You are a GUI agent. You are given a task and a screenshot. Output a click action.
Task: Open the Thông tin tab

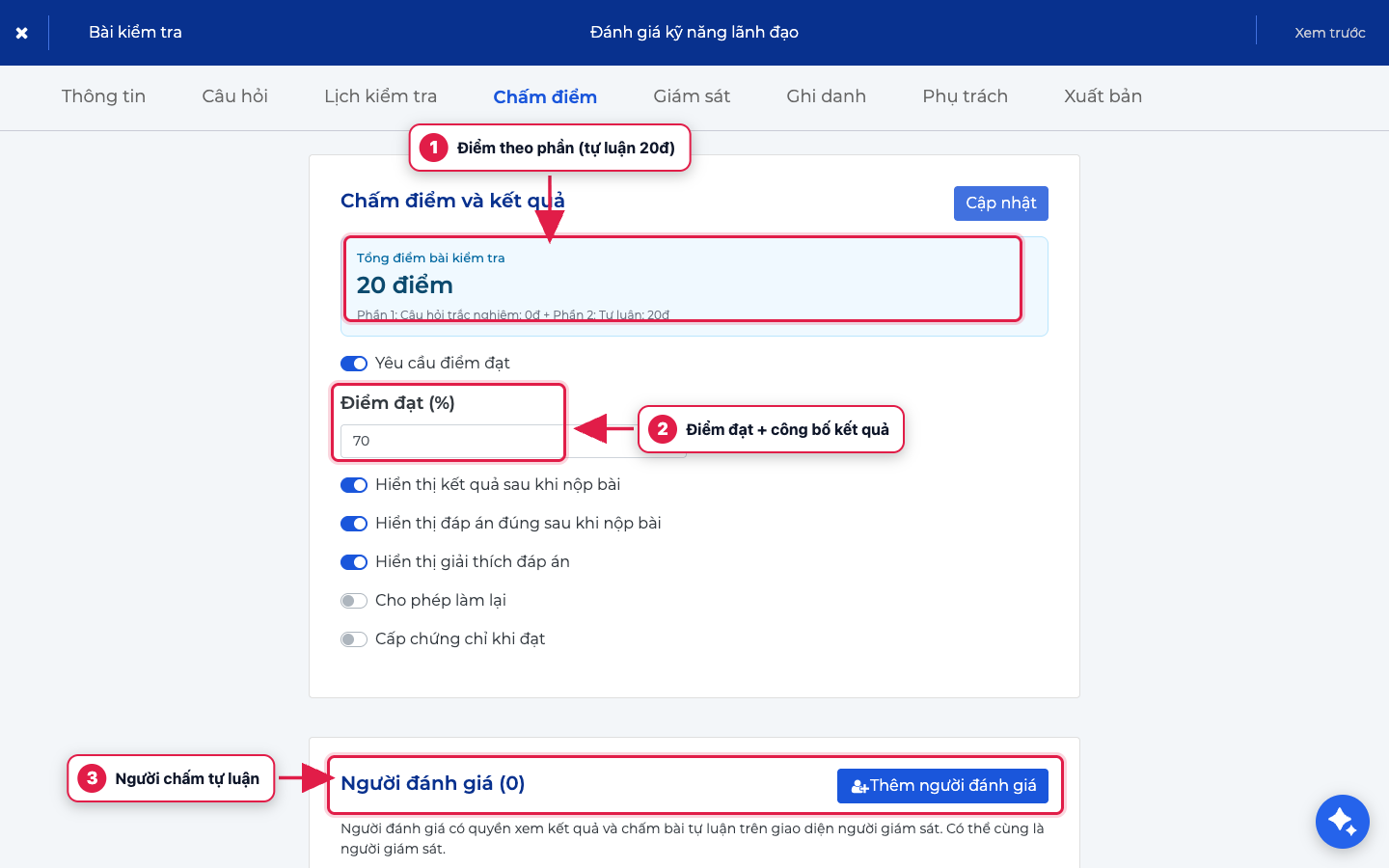[x=103, y=96]
